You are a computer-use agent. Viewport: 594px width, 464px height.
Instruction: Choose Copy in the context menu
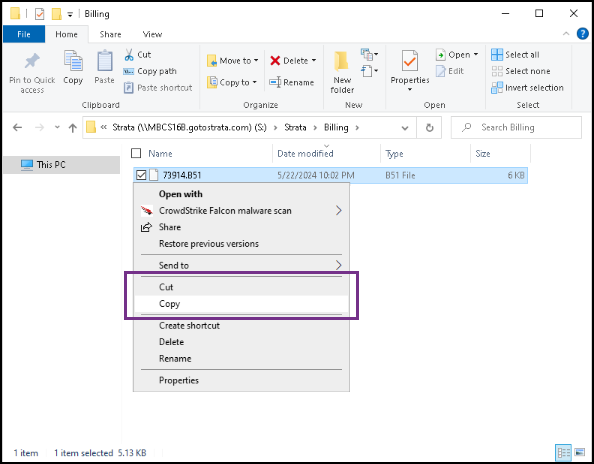point(241,304)
